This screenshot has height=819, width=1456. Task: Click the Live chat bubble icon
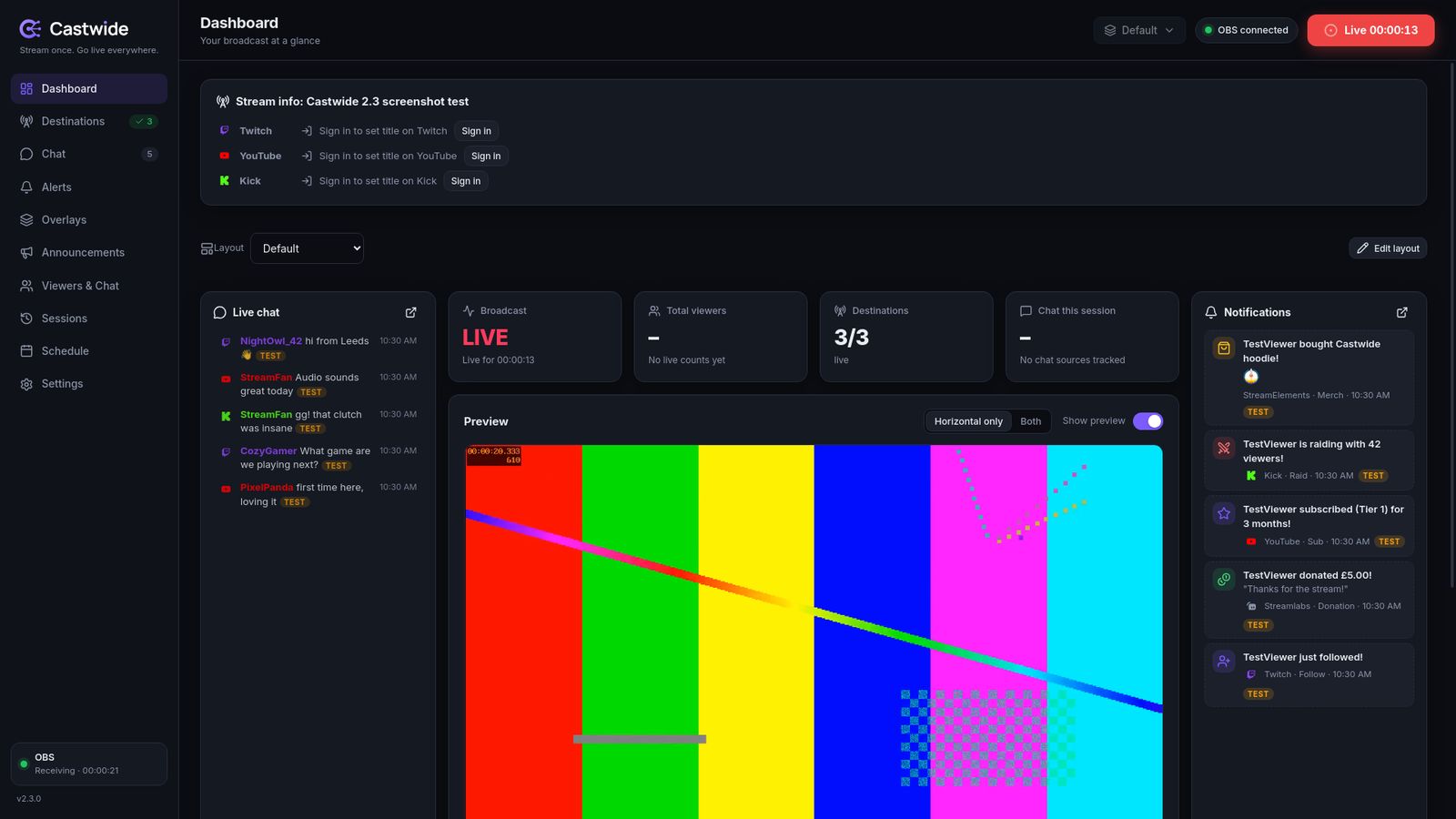219,312
